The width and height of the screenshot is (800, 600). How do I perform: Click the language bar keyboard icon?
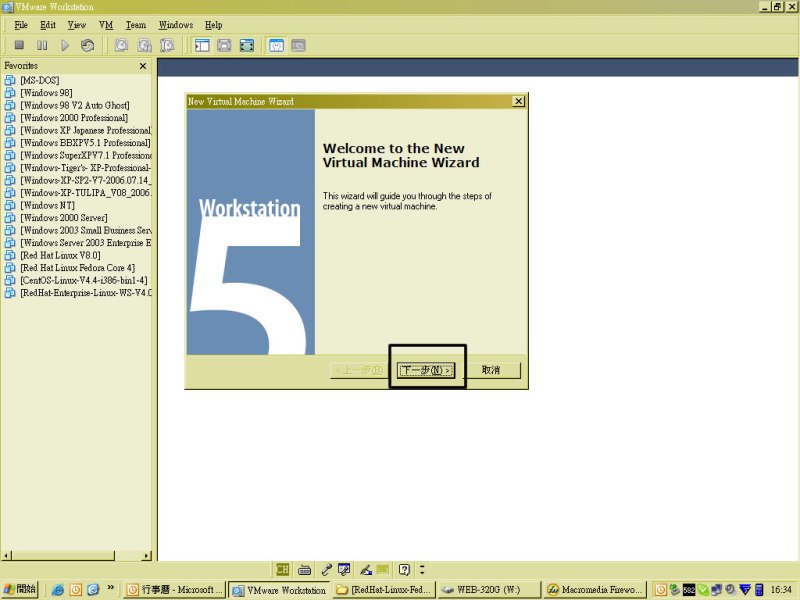point(305,569)
